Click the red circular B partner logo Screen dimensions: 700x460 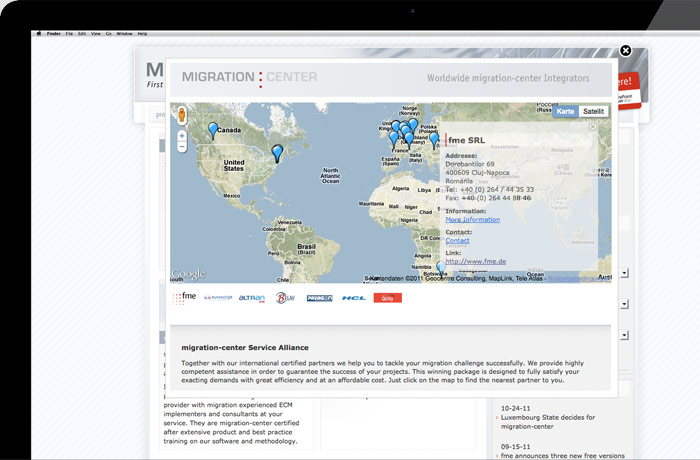tap(285, 297)
